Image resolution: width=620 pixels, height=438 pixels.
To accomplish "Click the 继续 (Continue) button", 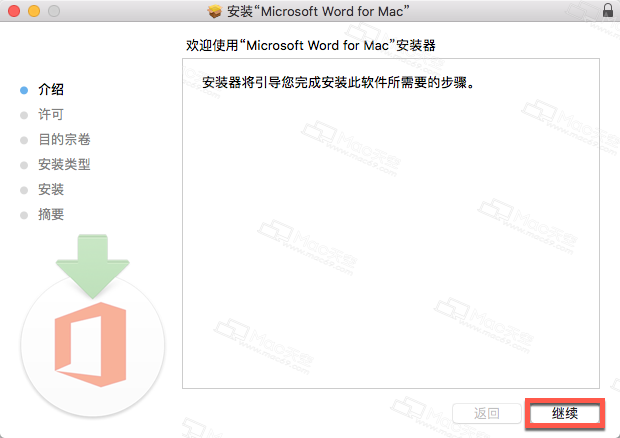I will (565, 413).
